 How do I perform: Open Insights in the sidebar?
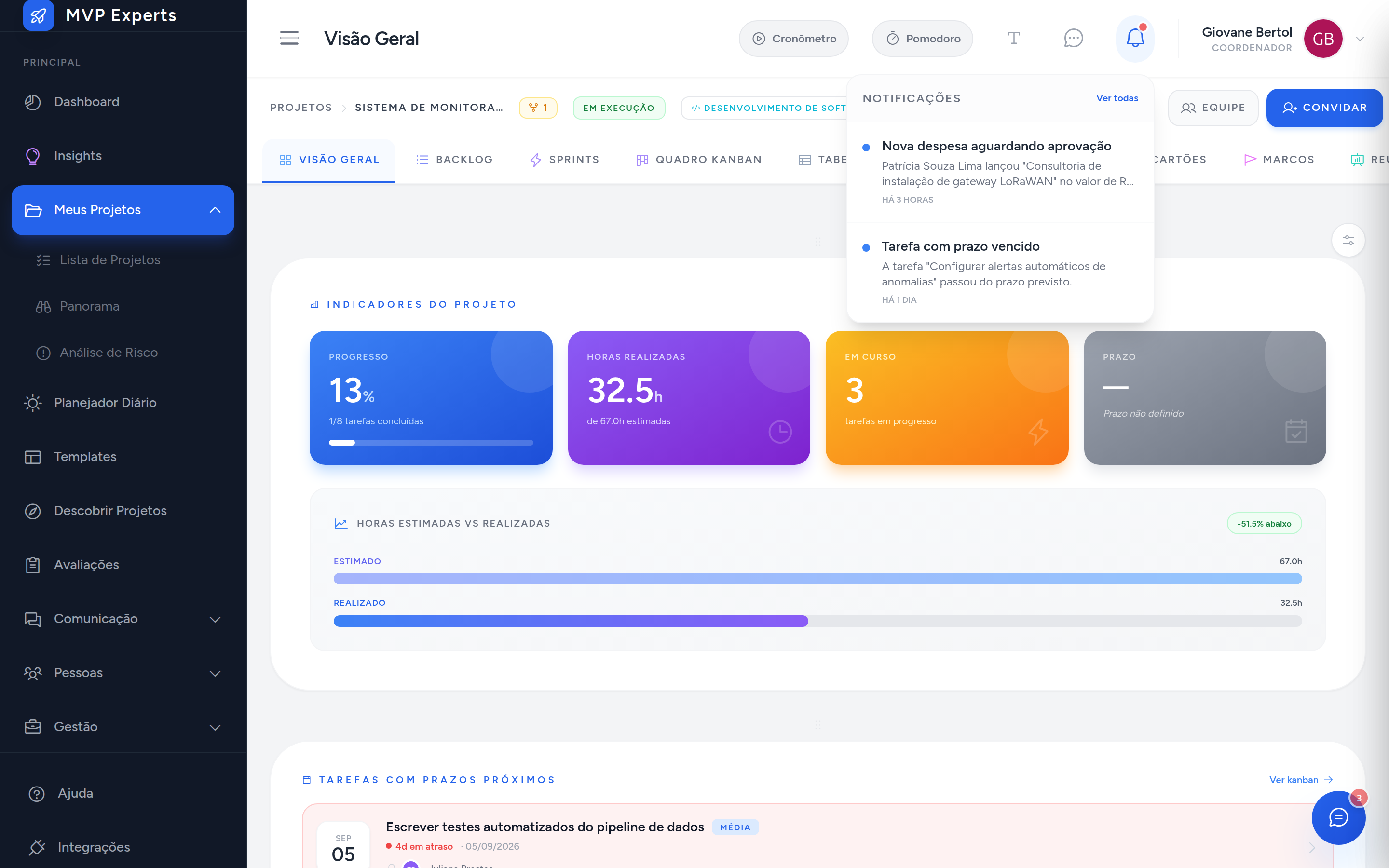123,156
